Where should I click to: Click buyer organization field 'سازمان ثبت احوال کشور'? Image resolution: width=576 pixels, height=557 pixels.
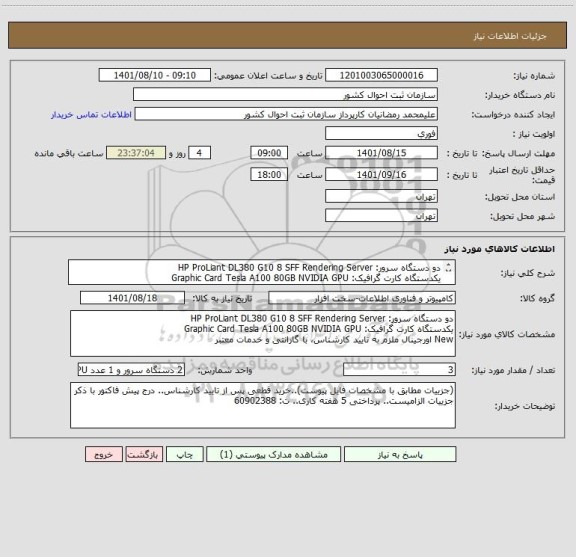click(285, 94)
